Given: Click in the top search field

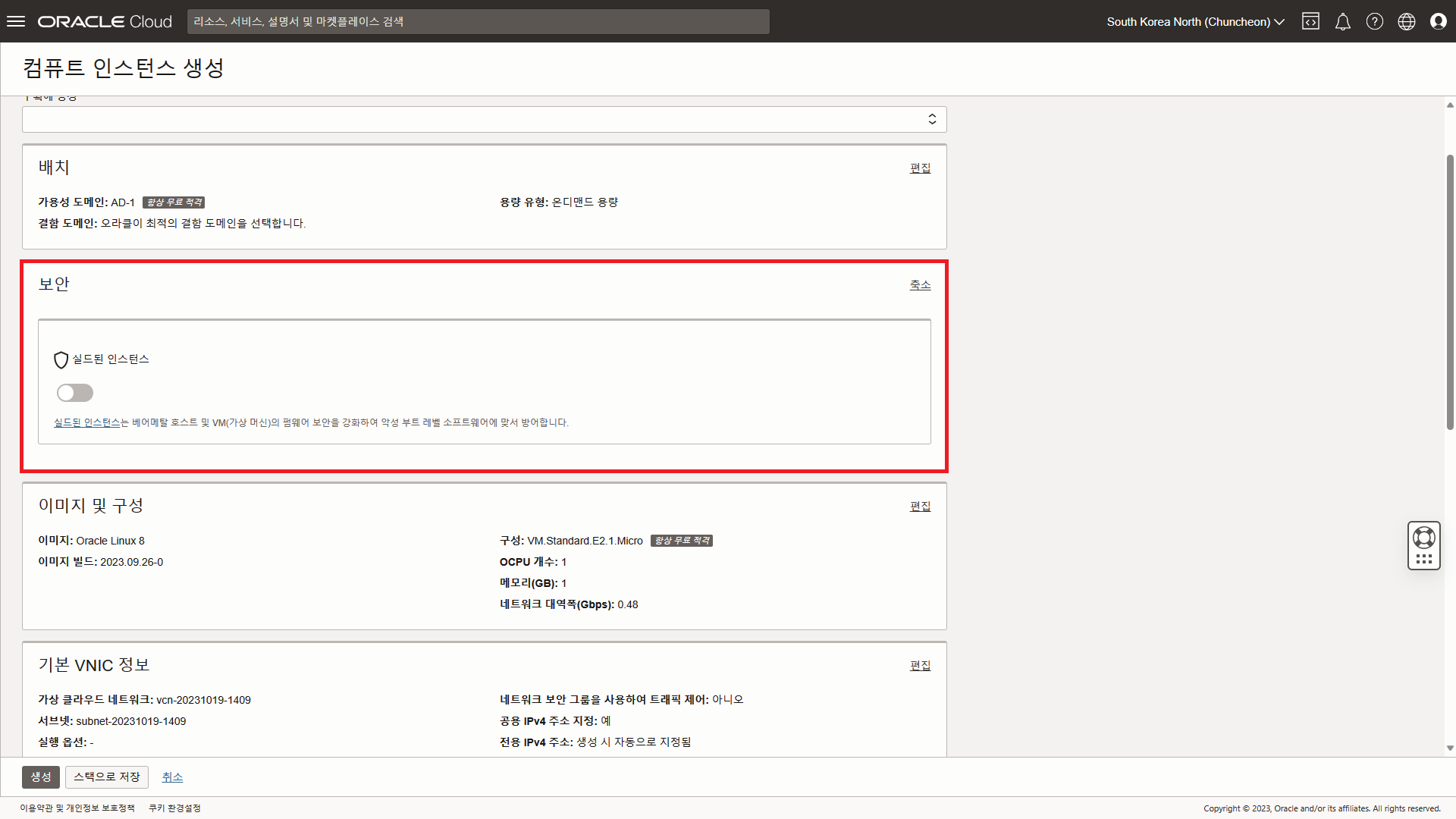Looking at the screenshot, I should click(478, 21).
